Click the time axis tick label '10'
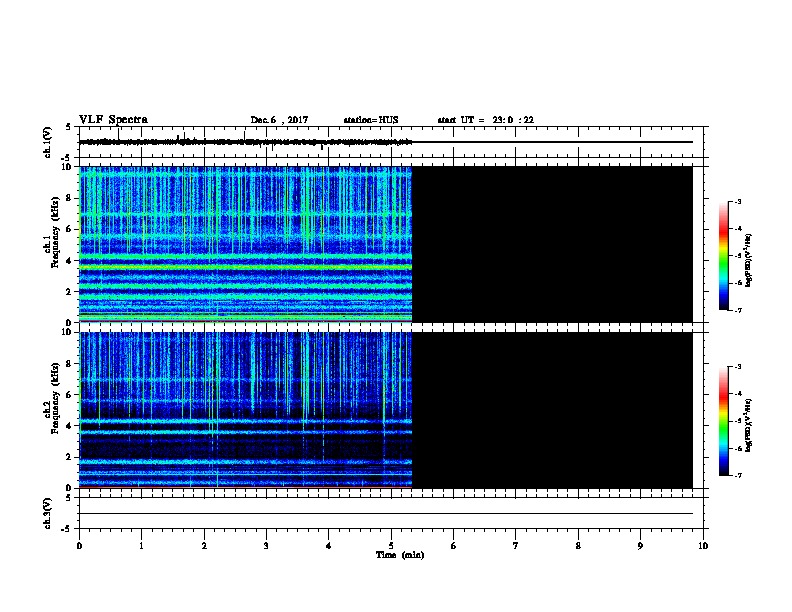This screenshot has width=792, height=612. (703, 546)
